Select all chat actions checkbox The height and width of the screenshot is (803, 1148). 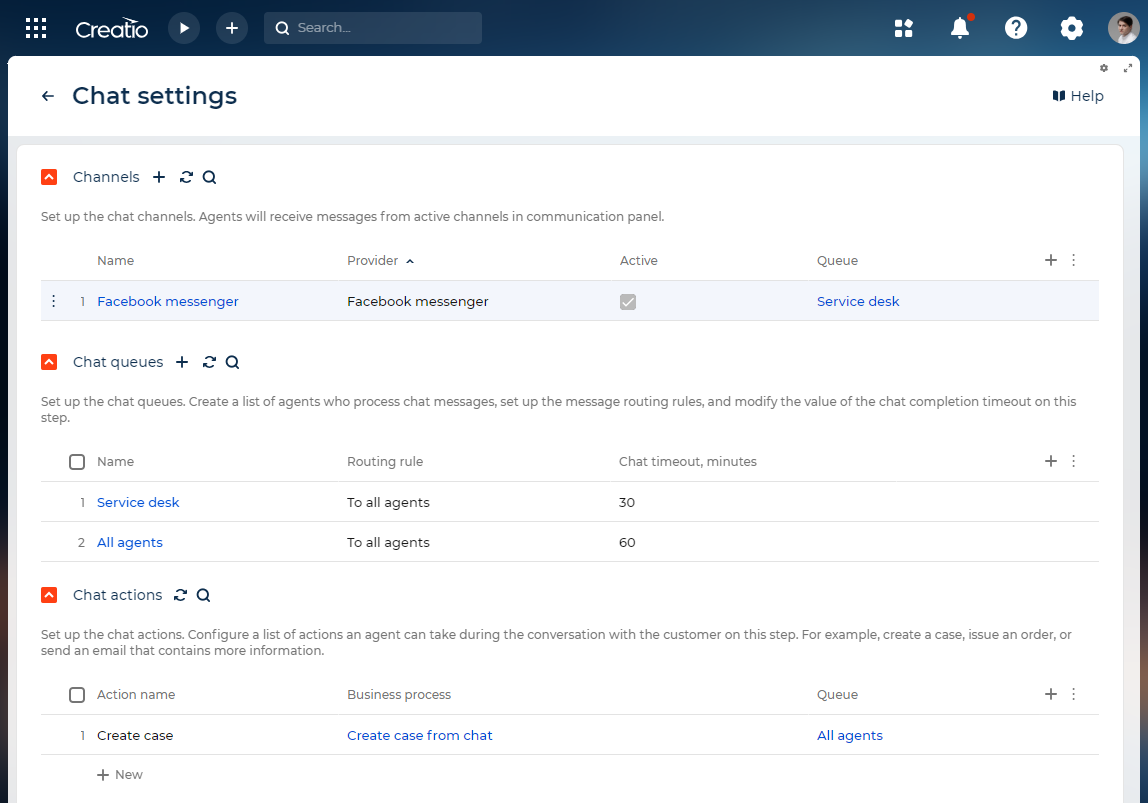pos(77,695)
